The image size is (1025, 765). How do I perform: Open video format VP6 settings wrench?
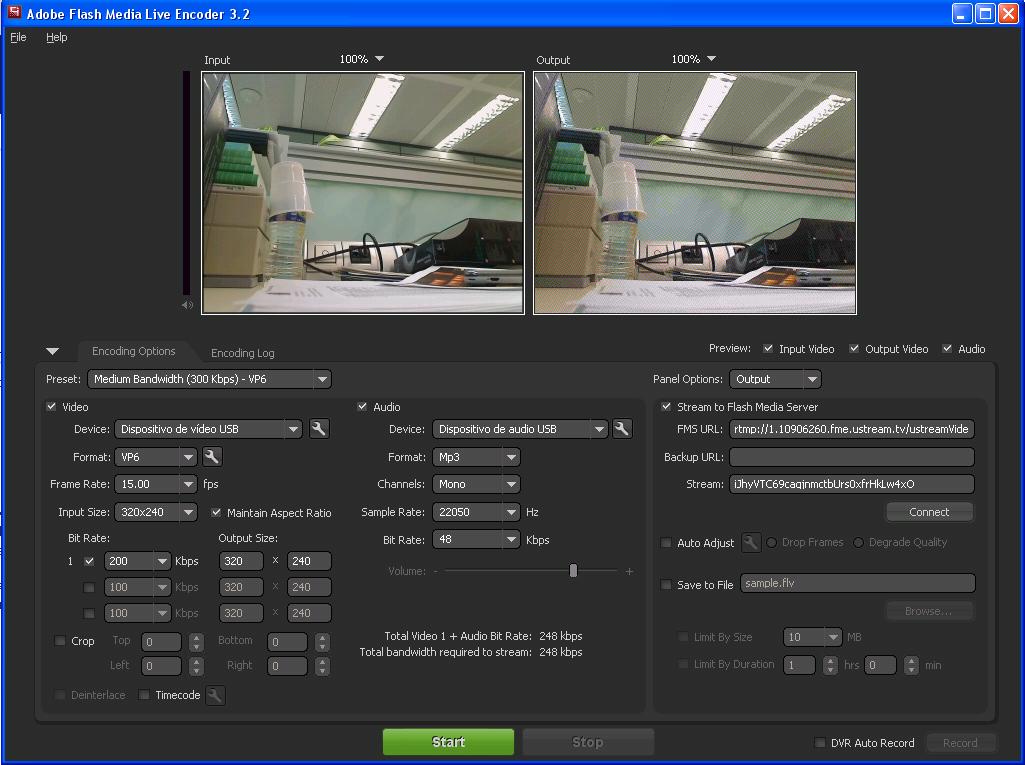(x=212, y=456)
